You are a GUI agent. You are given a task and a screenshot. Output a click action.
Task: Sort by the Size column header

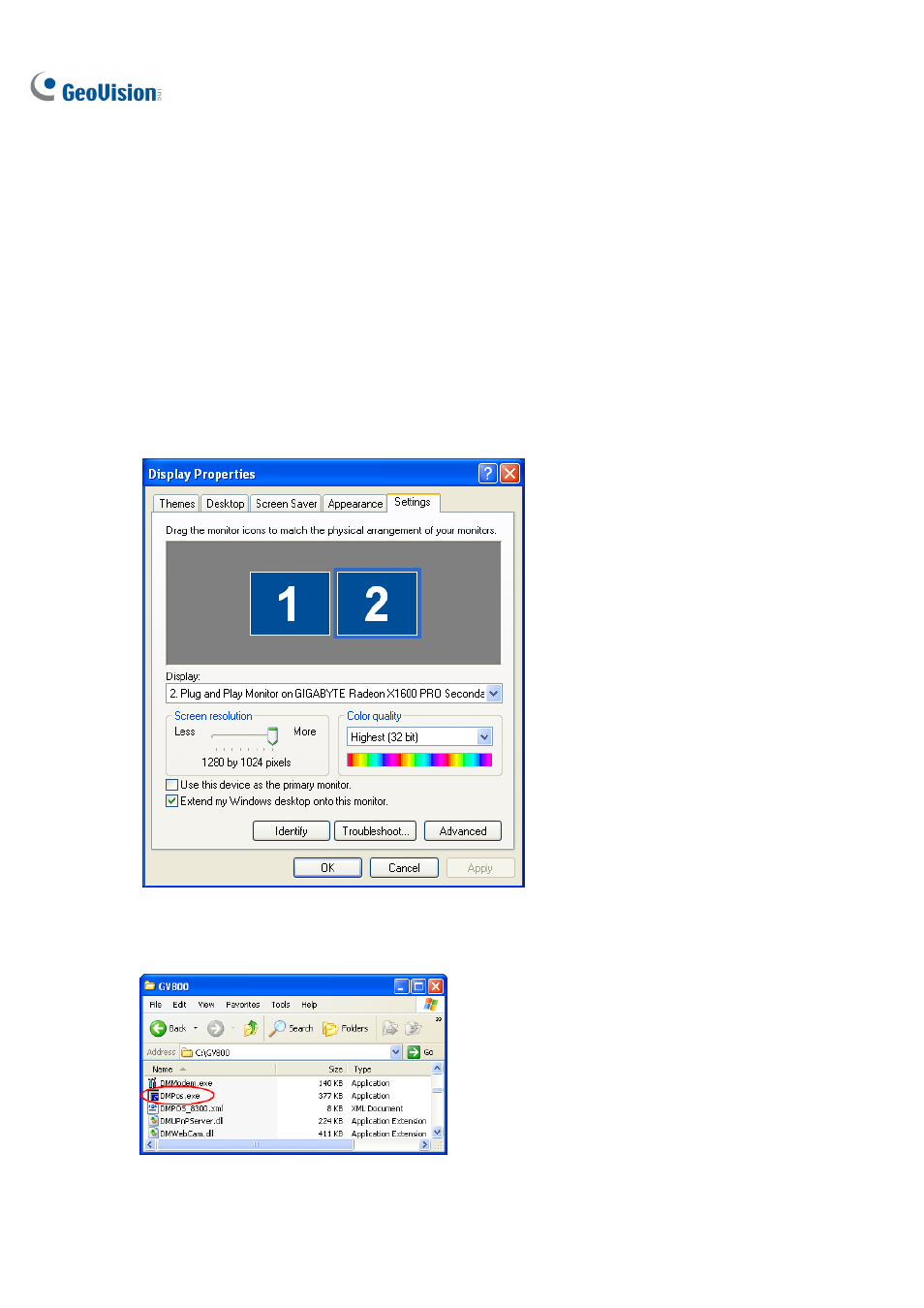pyautogui.click(x=312, y=1070)
